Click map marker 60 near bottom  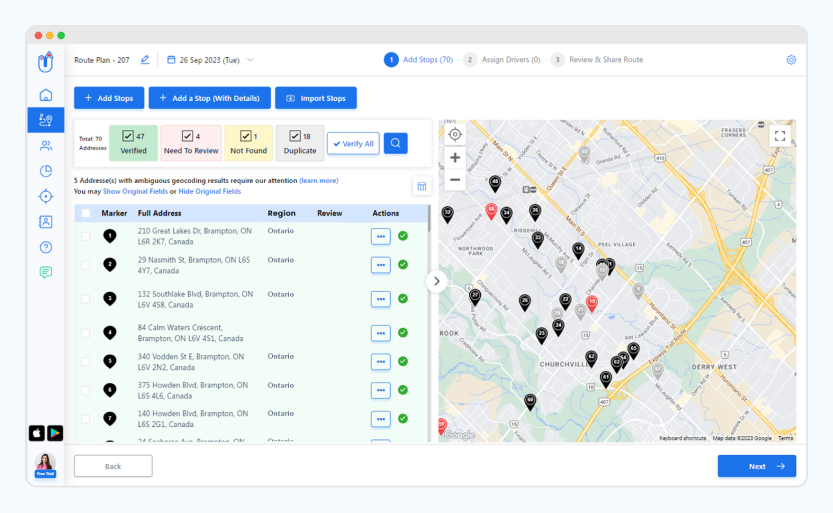(530, 401)
